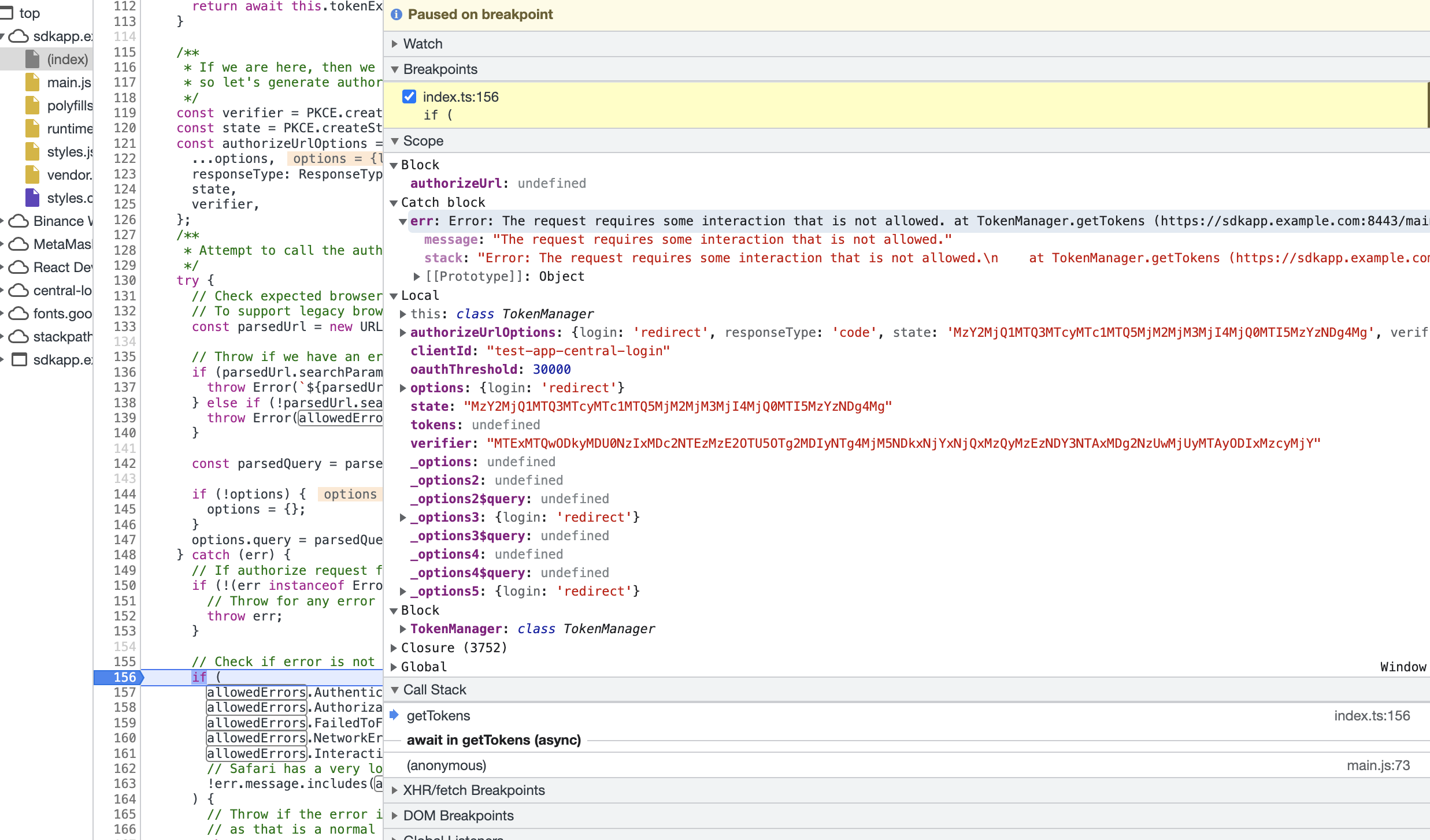
Task: Open the main.js:73 source link
Action: (1378, 765)
